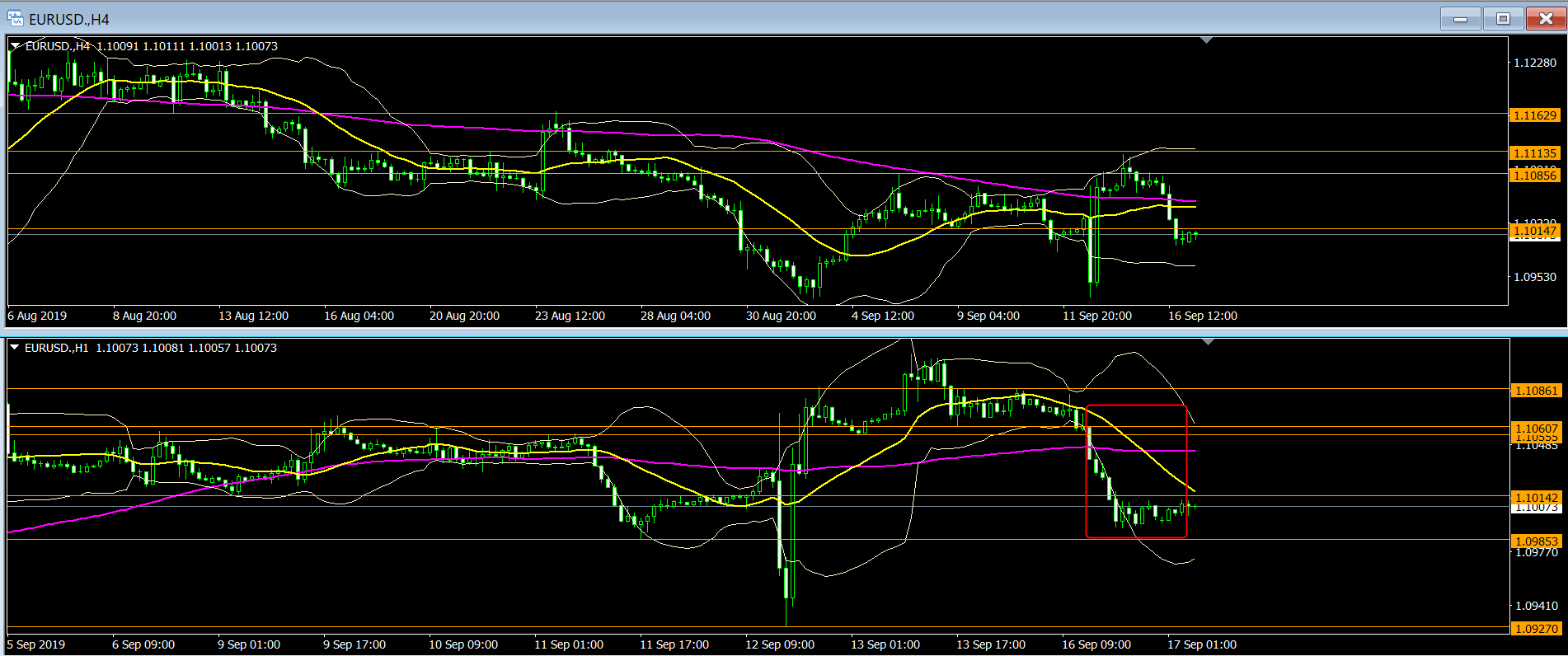
Task: Click the EURUSD chart window icon in title bar
Action: (16, 18)
